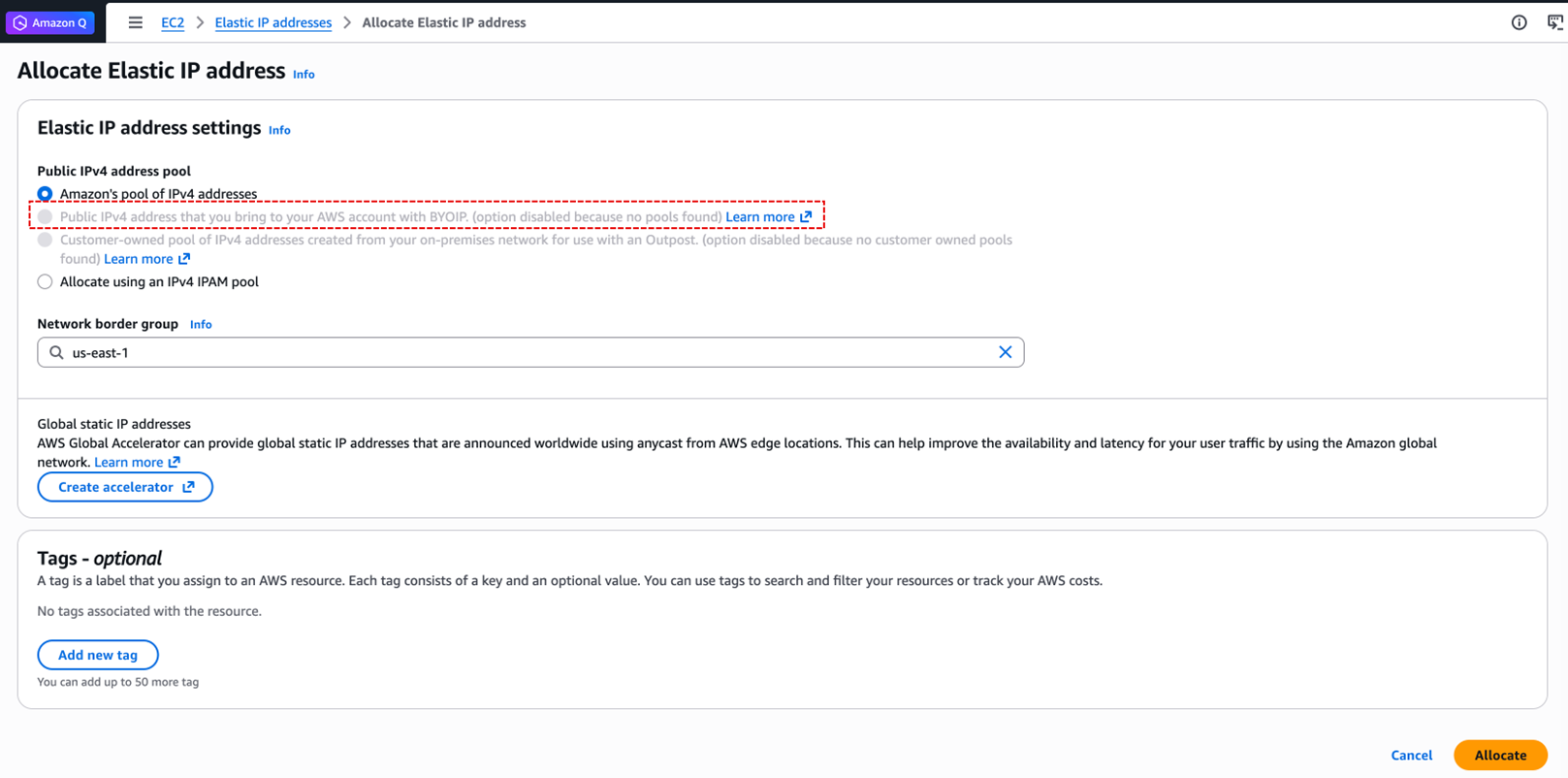Navigate to EC2 breadcrumb
The width and height of the screenshot is (1568, 778).
pyautogui.click(x=173, y=22)
